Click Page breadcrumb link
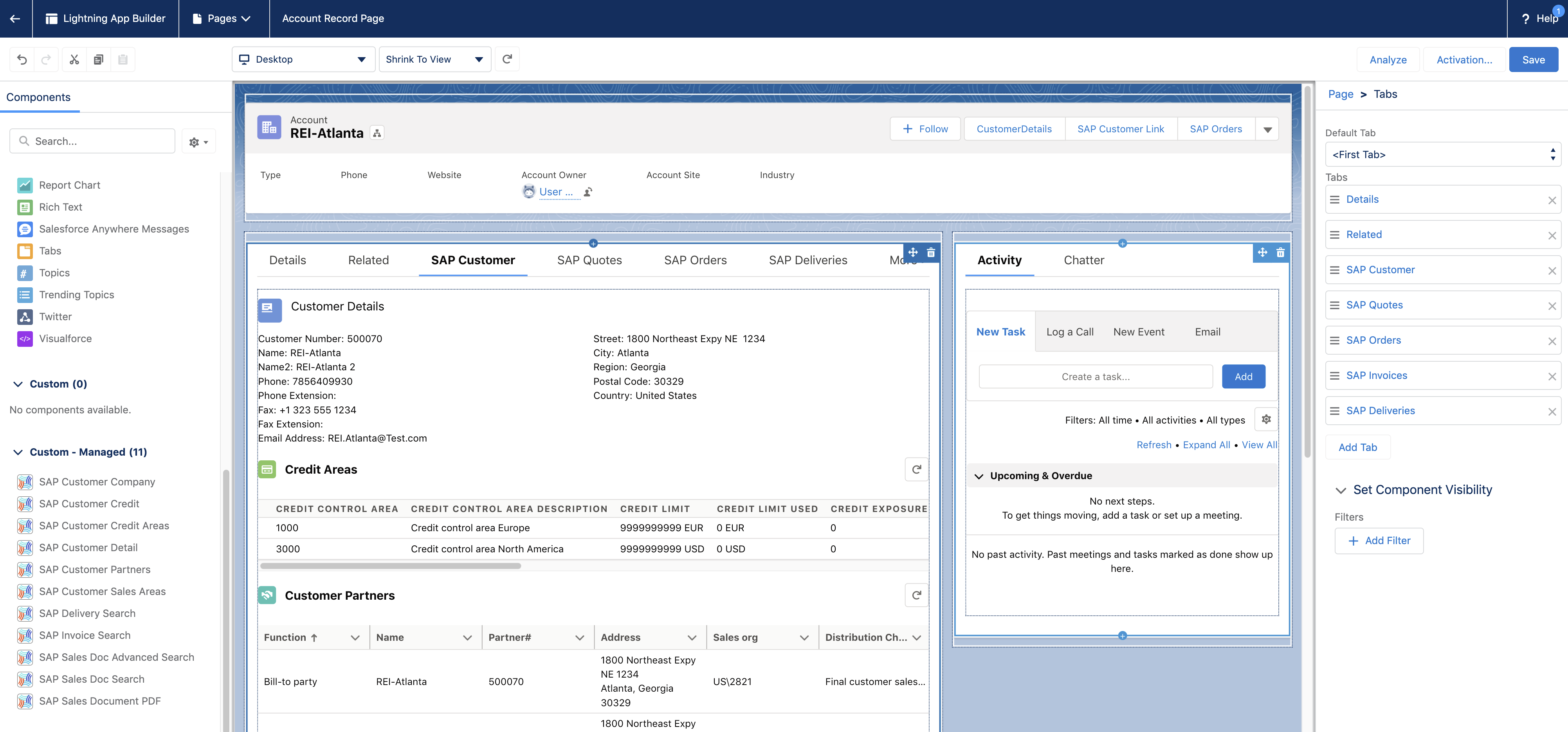This screenshot has height=732, width=1568. (x=1340, y=94)
